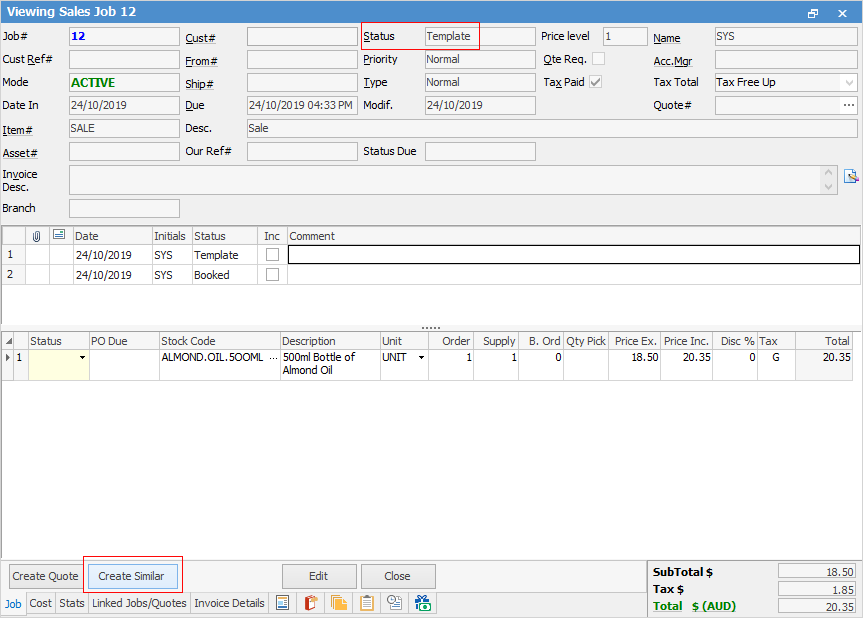Click the clipboard icon tab
The height and width of the screenshot is (618, 863).
[x=367, y=603]
